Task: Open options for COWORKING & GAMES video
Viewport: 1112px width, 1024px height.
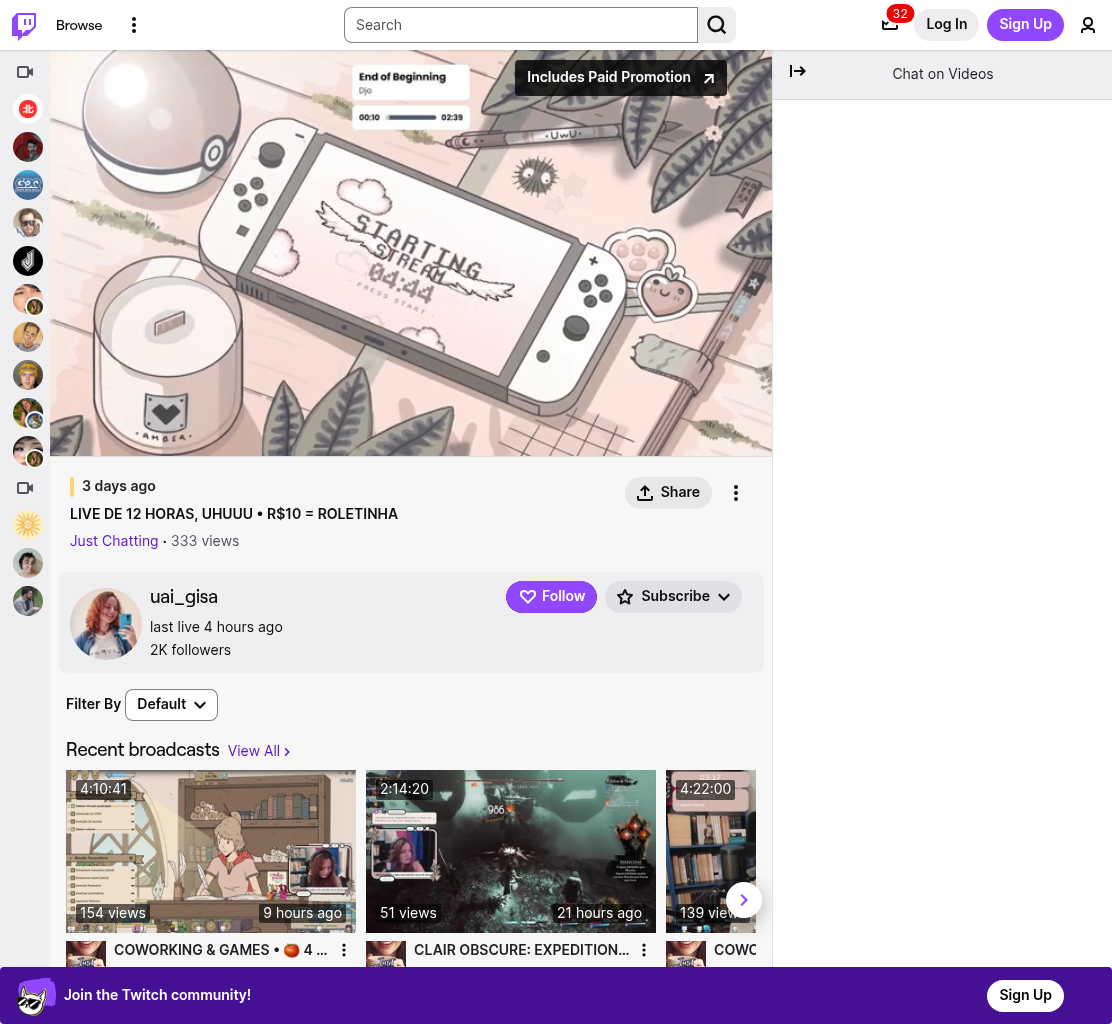Action: (x=344, y=950)
